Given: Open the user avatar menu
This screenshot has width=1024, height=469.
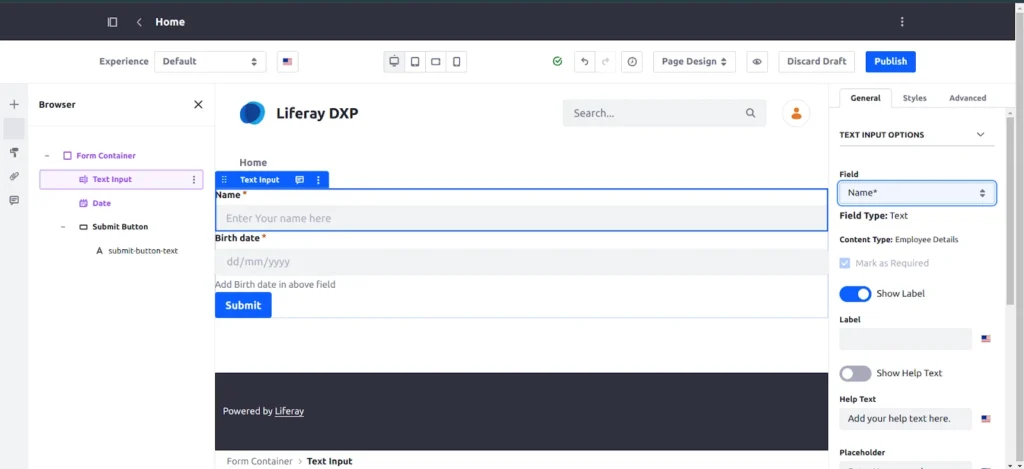Looking at the screenshot, I should tap(796, 113).
